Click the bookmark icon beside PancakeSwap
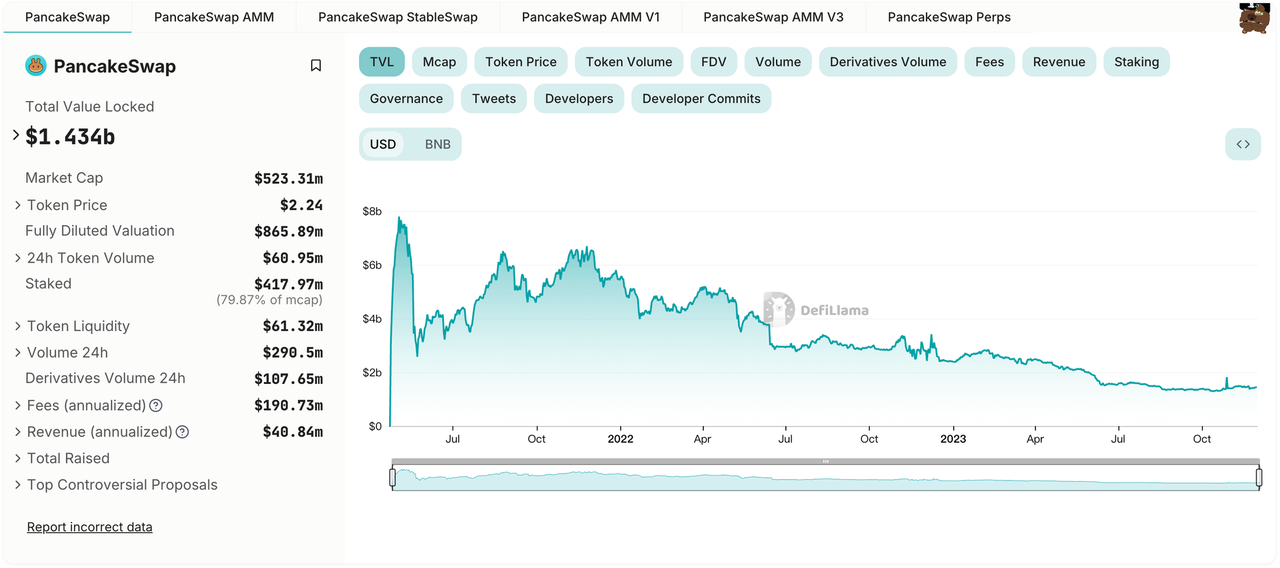1280x568 pixels. pyautogui.click(x=316, y=66)
